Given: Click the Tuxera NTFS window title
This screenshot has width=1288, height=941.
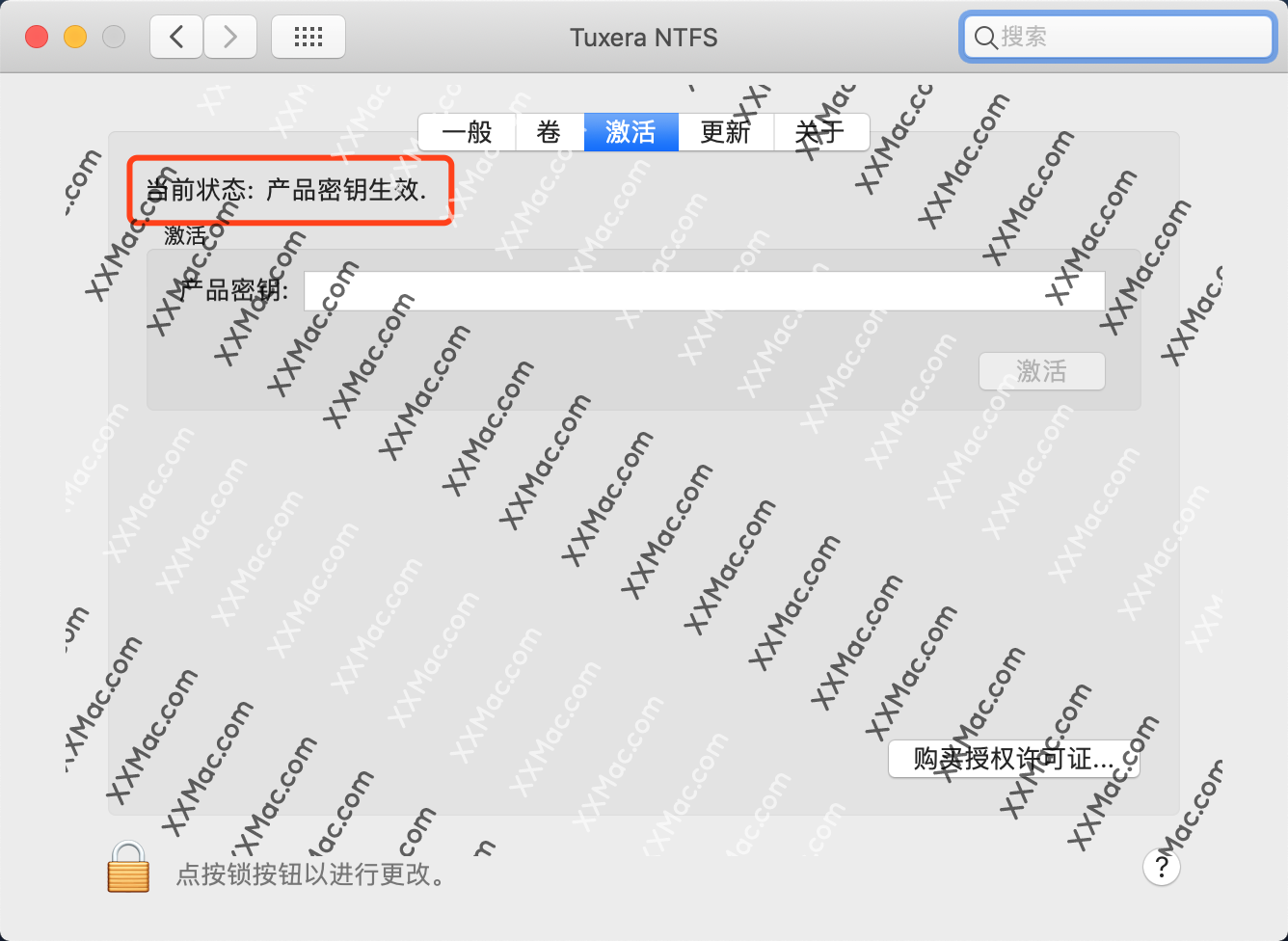Looking at the screenshot, I should [x=644, y=38].
